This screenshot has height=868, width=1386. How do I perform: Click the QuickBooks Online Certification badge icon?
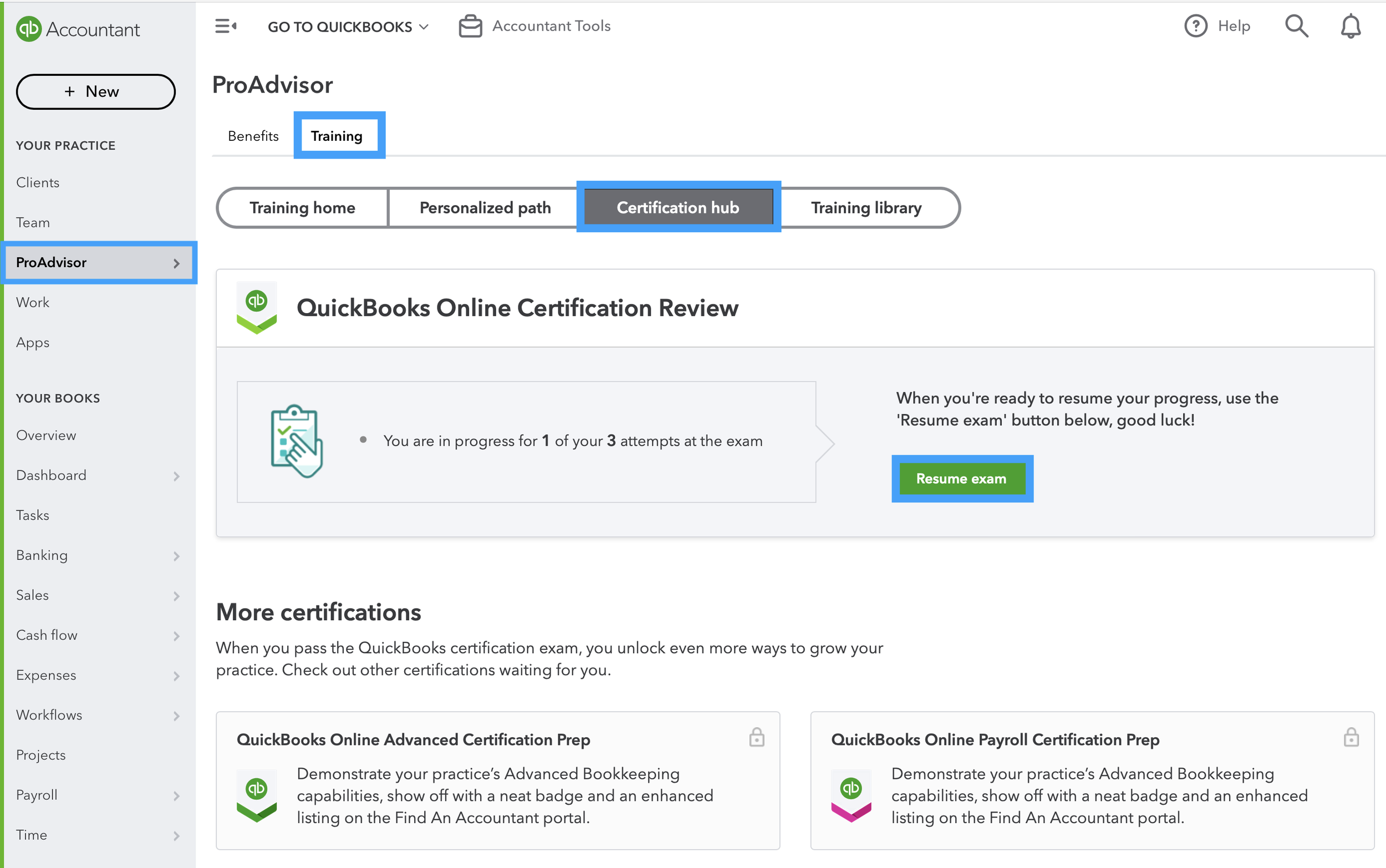click(257, 308)
